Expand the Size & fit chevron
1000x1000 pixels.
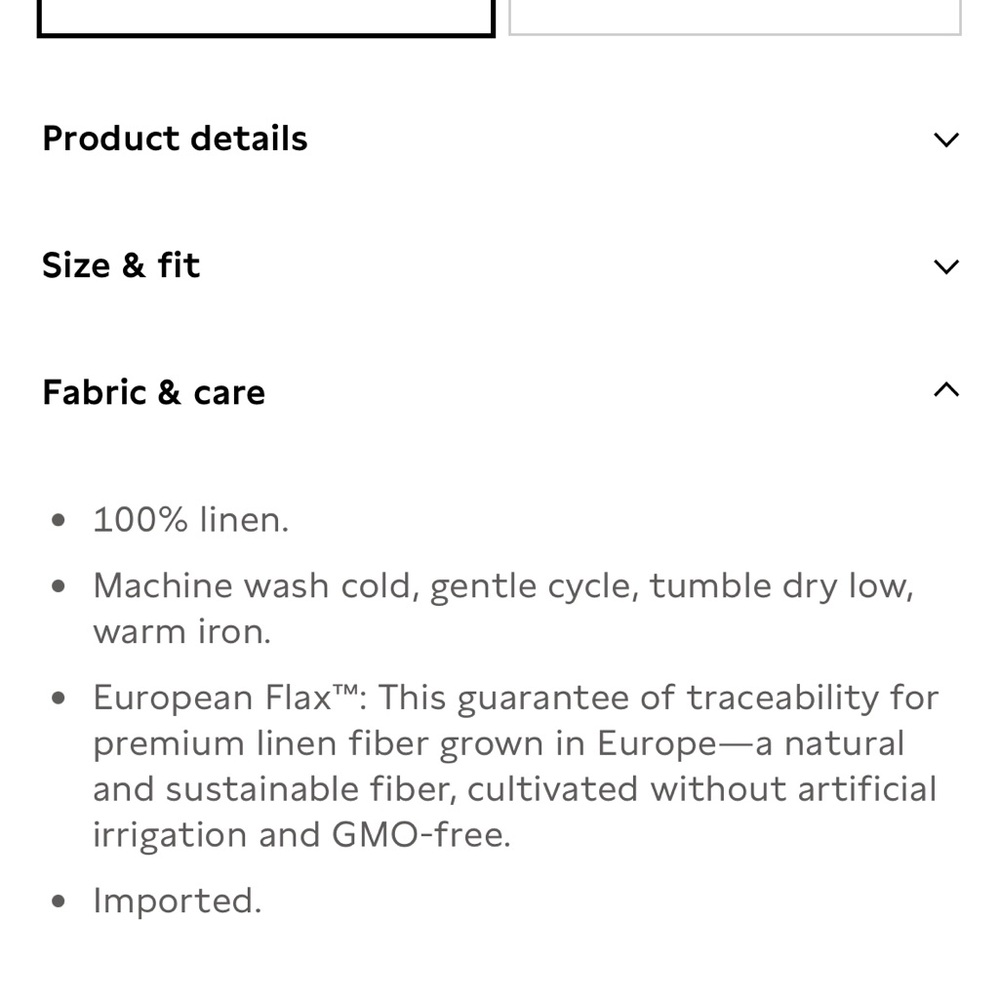pos(946,266)
